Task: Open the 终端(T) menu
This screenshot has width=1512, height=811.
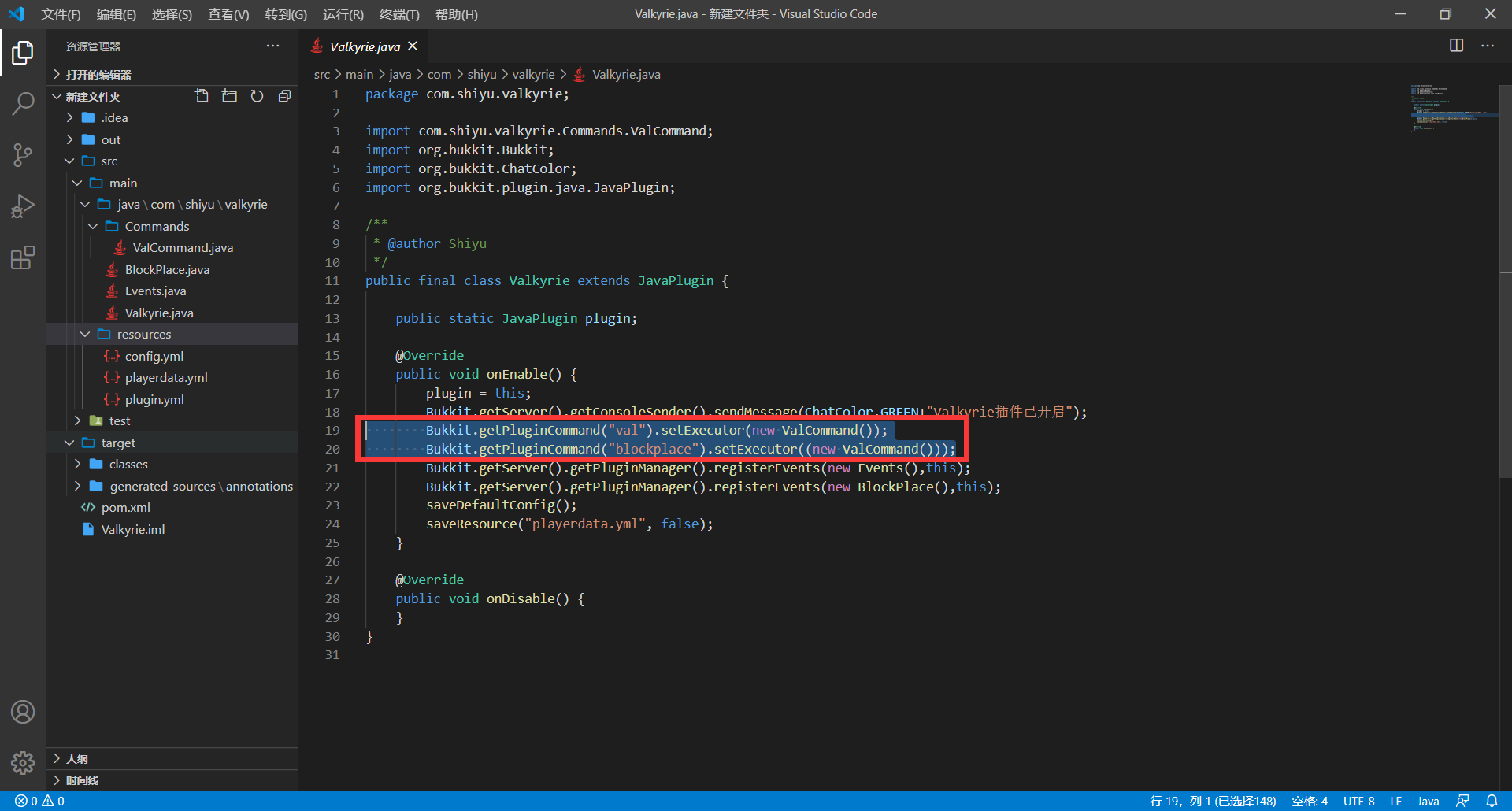Action: coord(399,14)
